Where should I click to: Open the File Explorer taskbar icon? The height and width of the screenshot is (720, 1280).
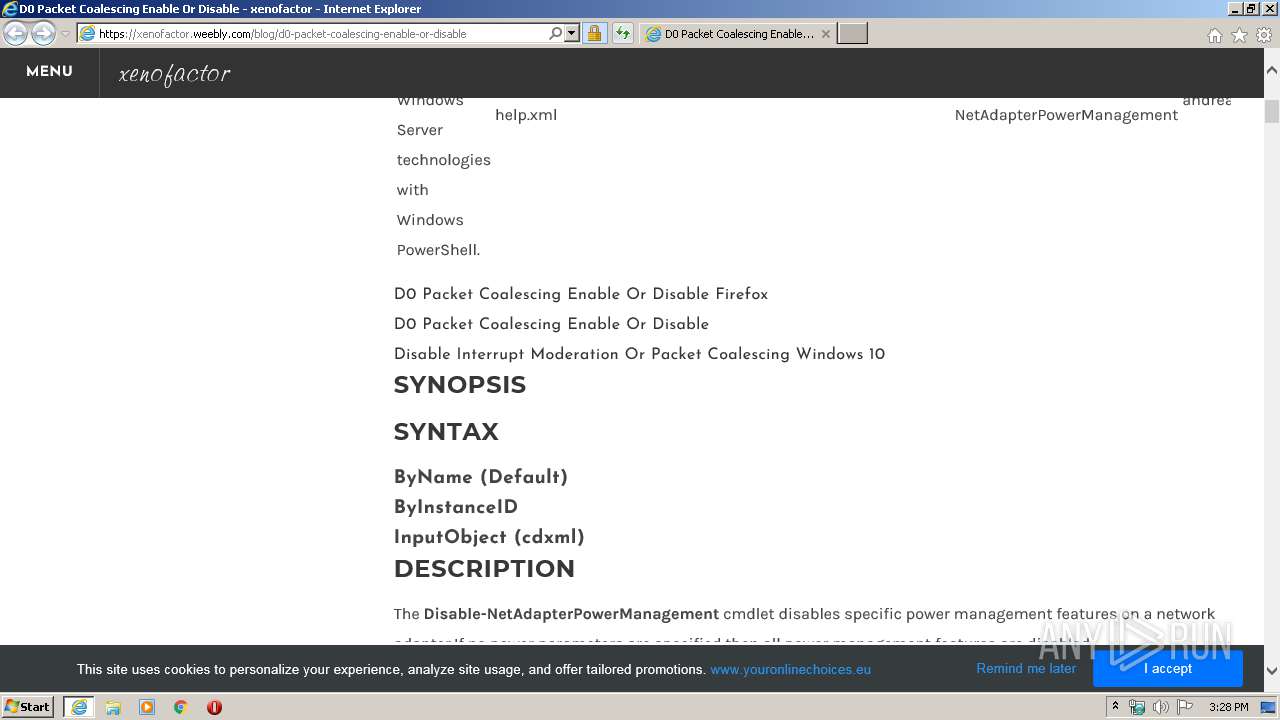click(113, 707)
